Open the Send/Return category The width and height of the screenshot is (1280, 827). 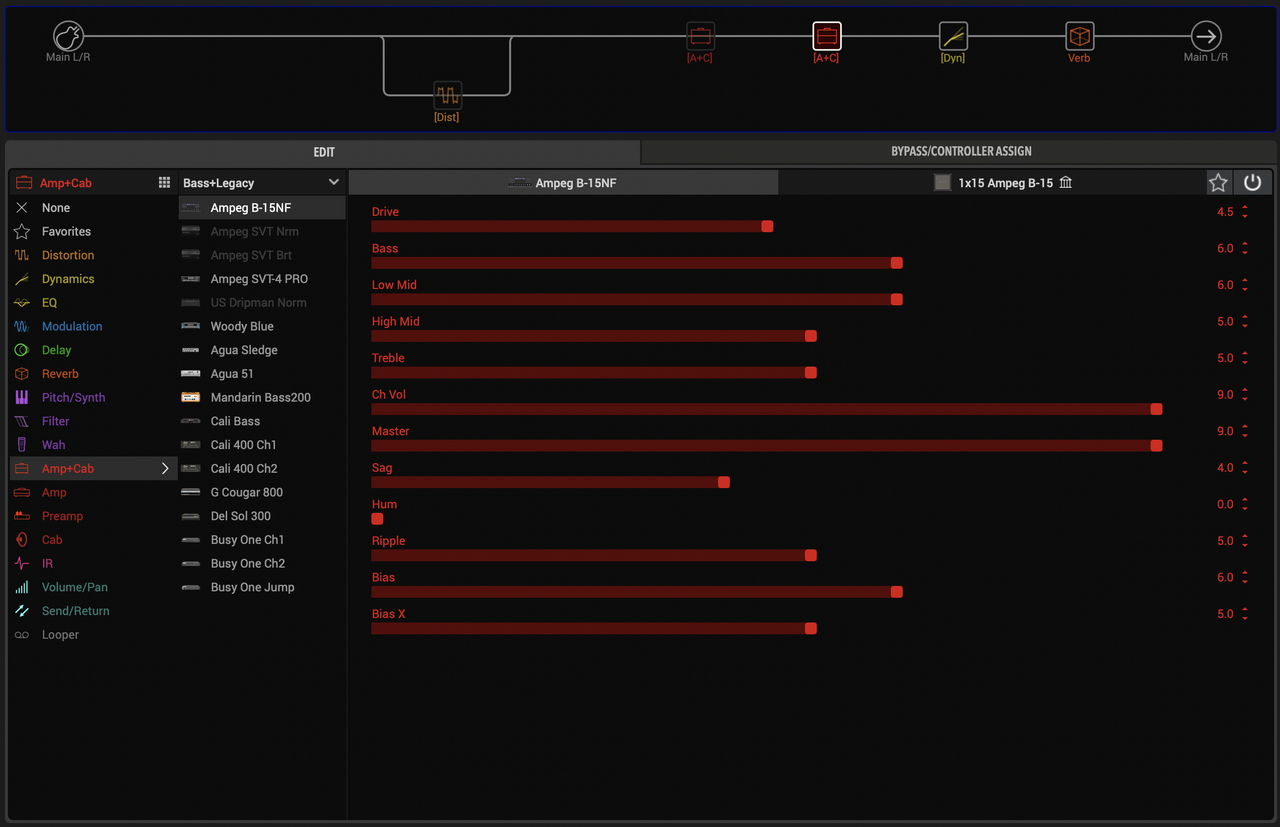(94, 611)
